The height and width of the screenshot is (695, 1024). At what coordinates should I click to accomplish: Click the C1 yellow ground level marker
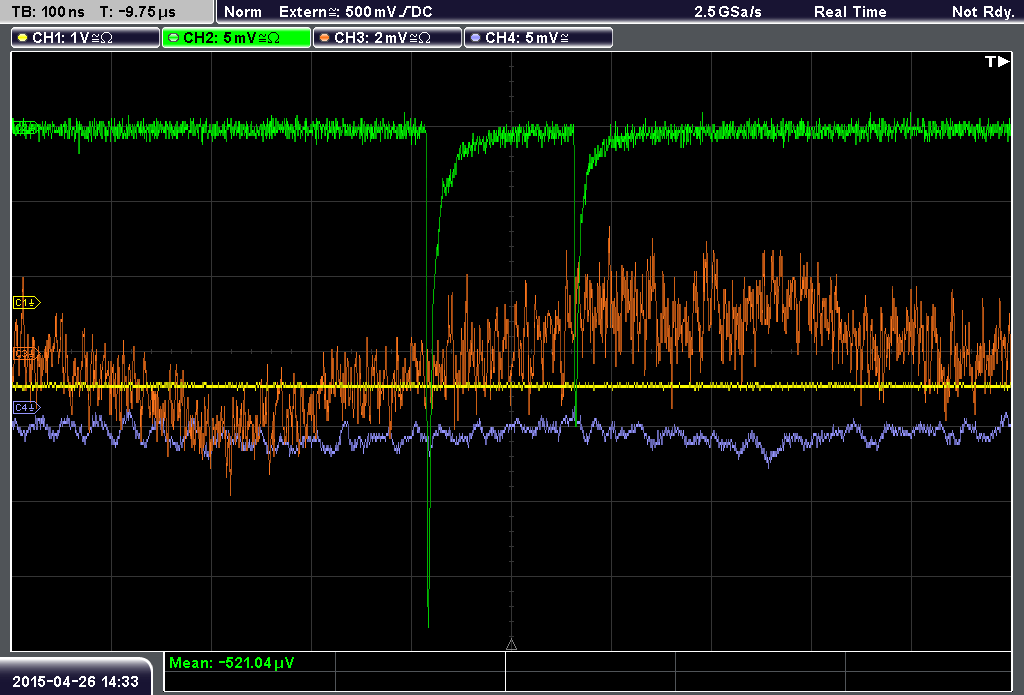[x=27, y=302]
